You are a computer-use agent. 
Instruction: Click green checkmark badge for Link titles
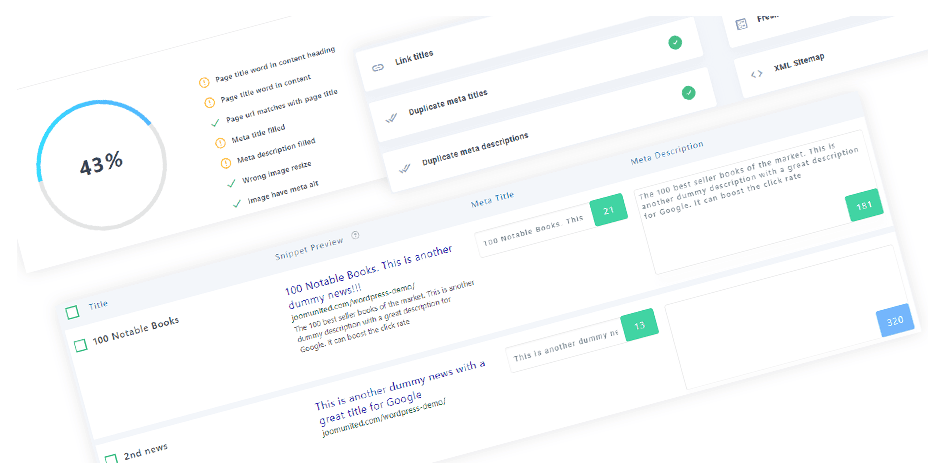[675, 43]
